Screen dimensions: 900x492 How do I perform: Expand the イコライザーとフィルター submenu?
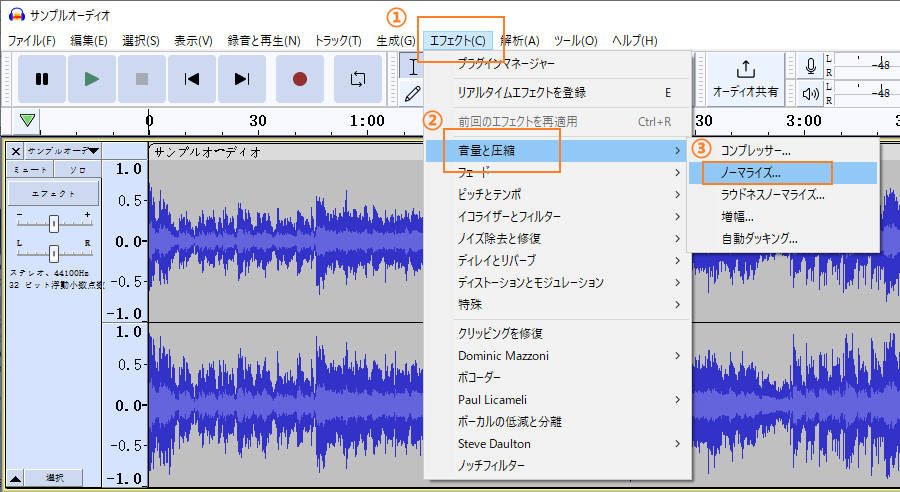click(x=557, y=216)
